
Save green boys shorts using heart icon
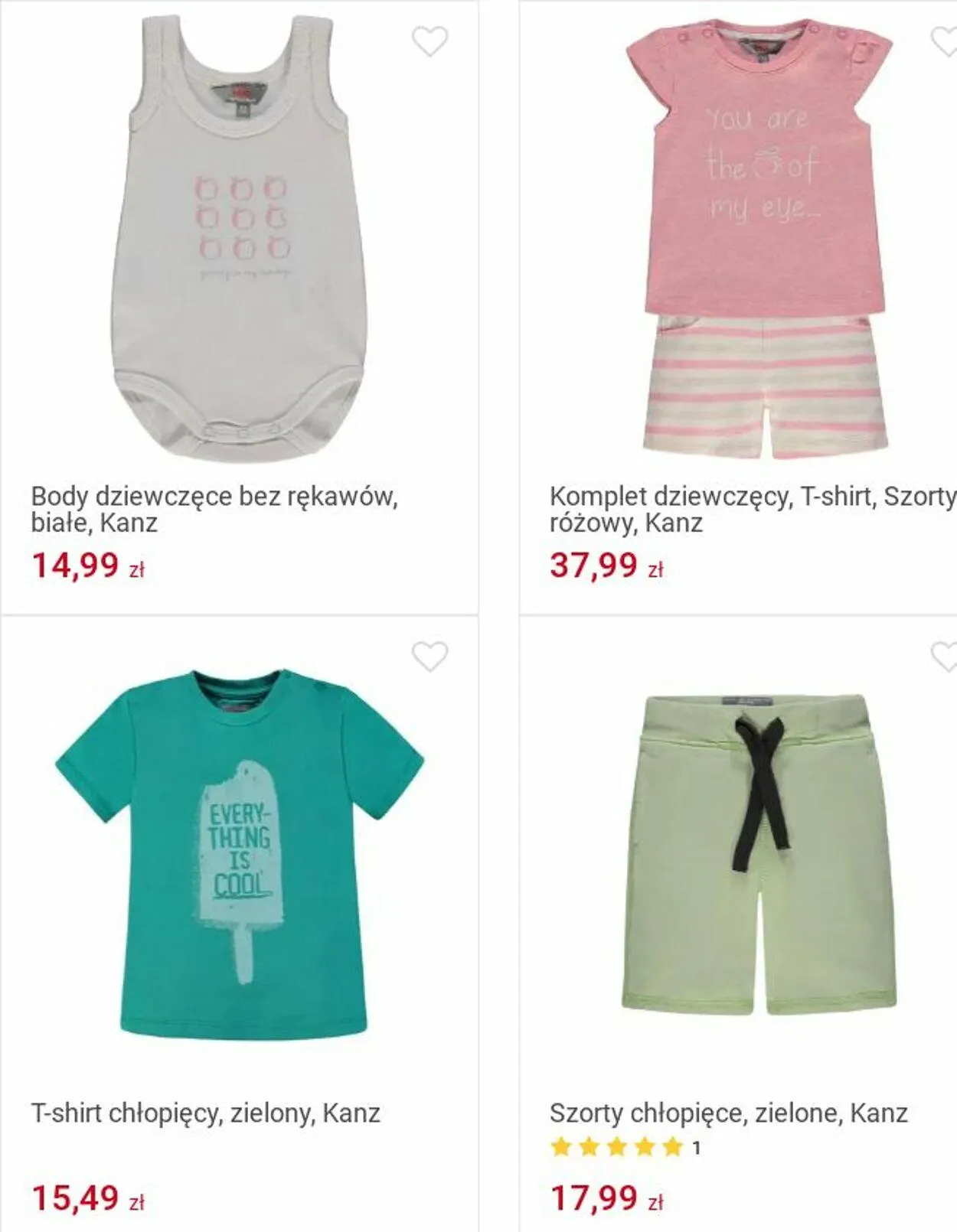(944, 657)
